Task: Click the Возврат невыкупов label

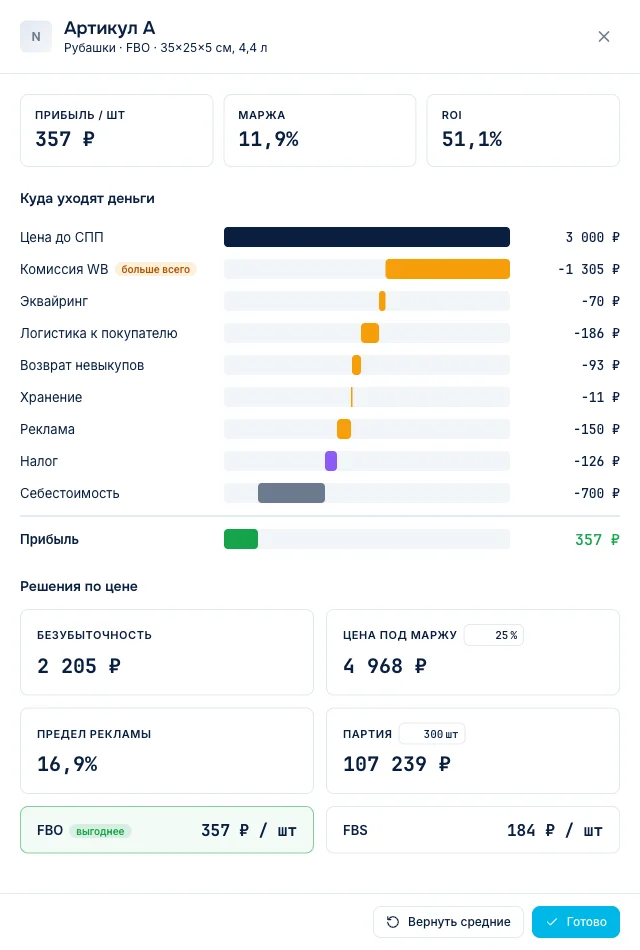Action: point(82,365)
